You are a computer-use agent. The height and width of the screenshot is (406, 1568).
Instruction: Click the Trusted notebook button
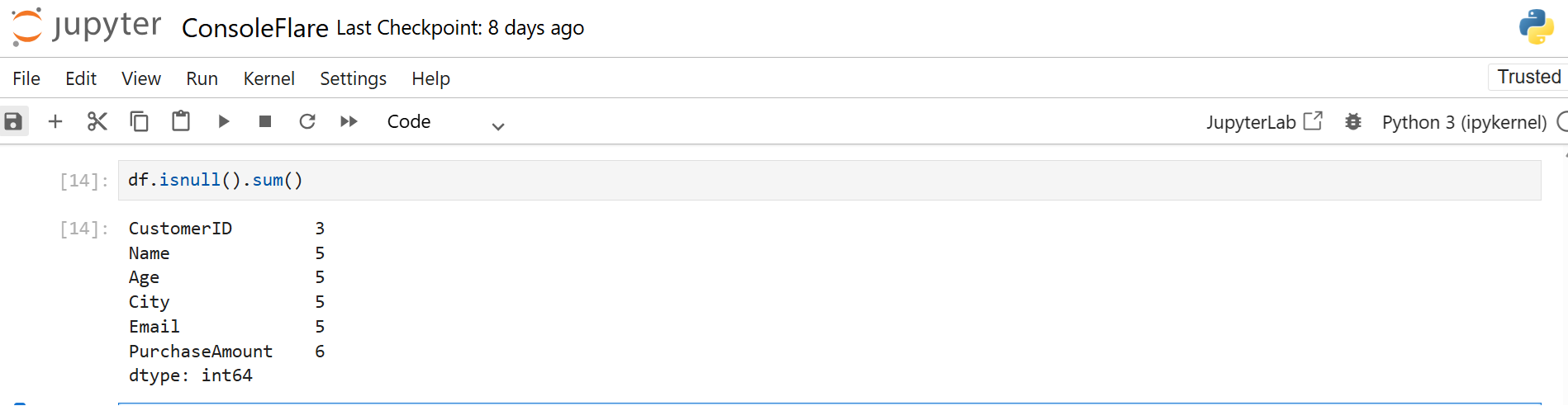[x=1528, y=77]
